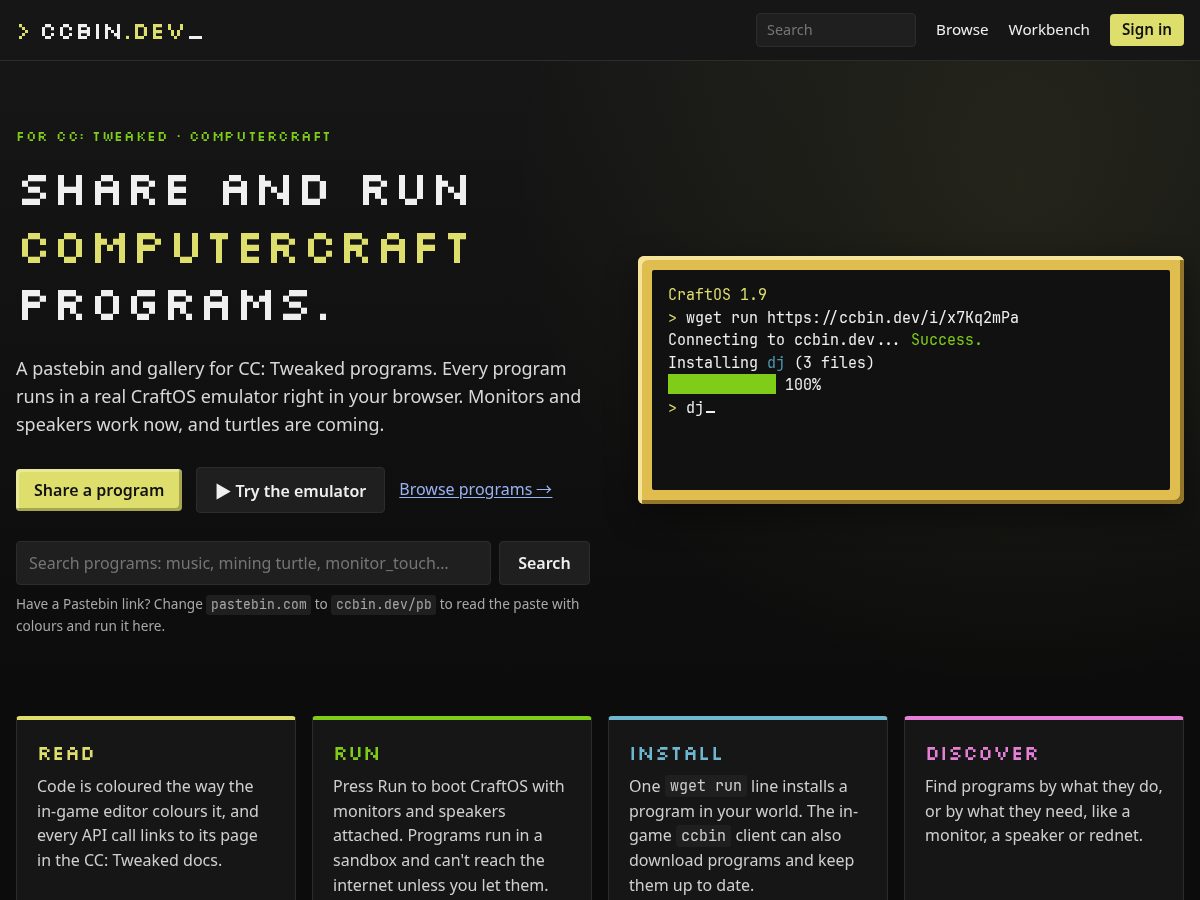
Task: Click the 'CraftOS 1.9' terminal line
Action: pos(717,294)
